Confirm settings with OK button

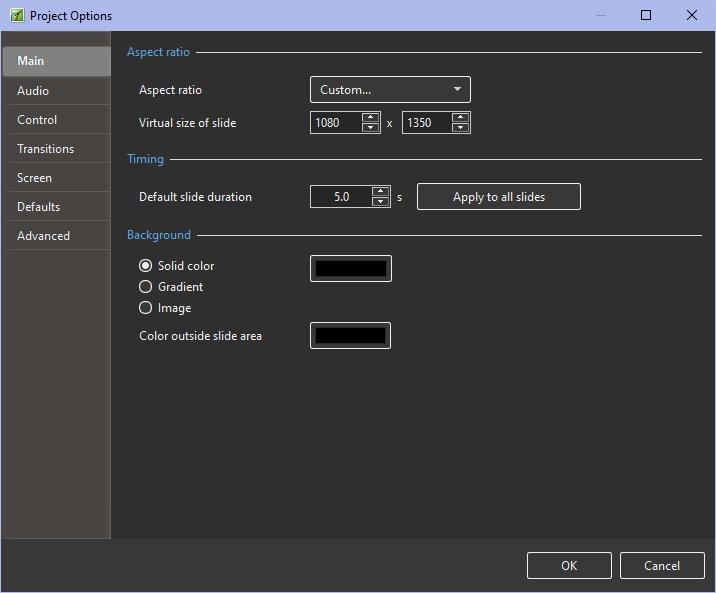click(569, 566)
